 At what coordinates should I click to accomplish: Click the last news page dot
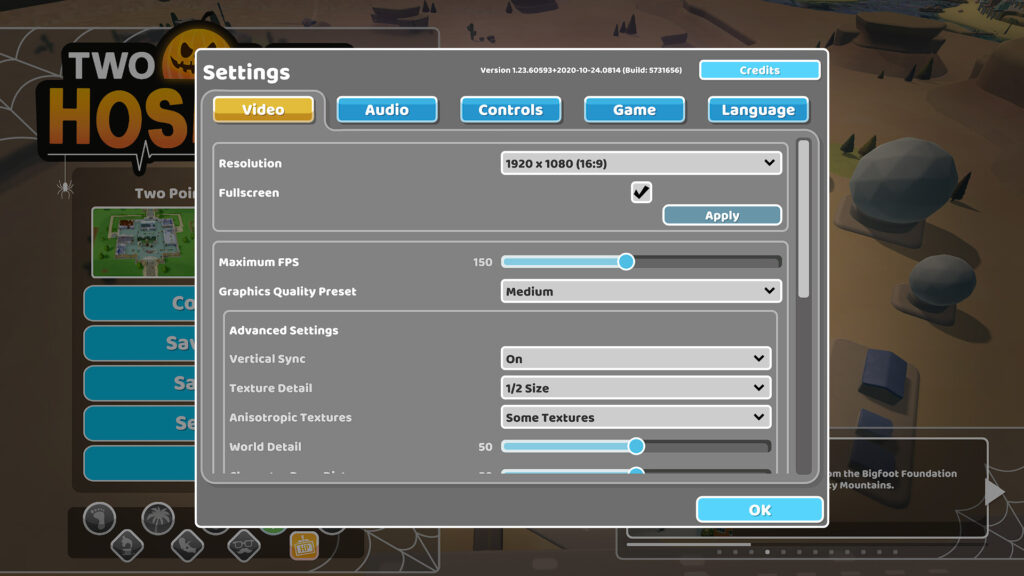(895, 552)
